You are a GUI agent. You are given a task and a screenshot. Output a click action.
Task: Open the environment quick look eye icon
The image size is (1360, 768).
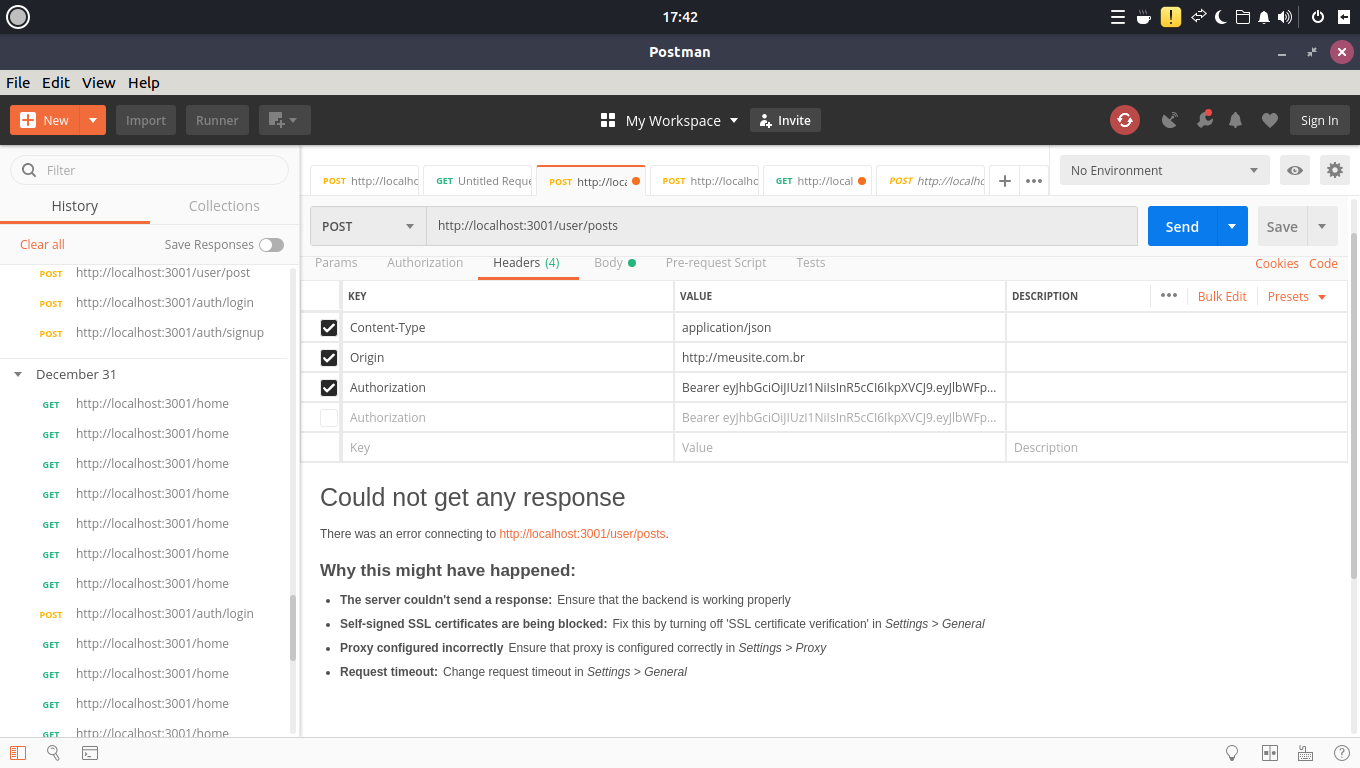1295,170
